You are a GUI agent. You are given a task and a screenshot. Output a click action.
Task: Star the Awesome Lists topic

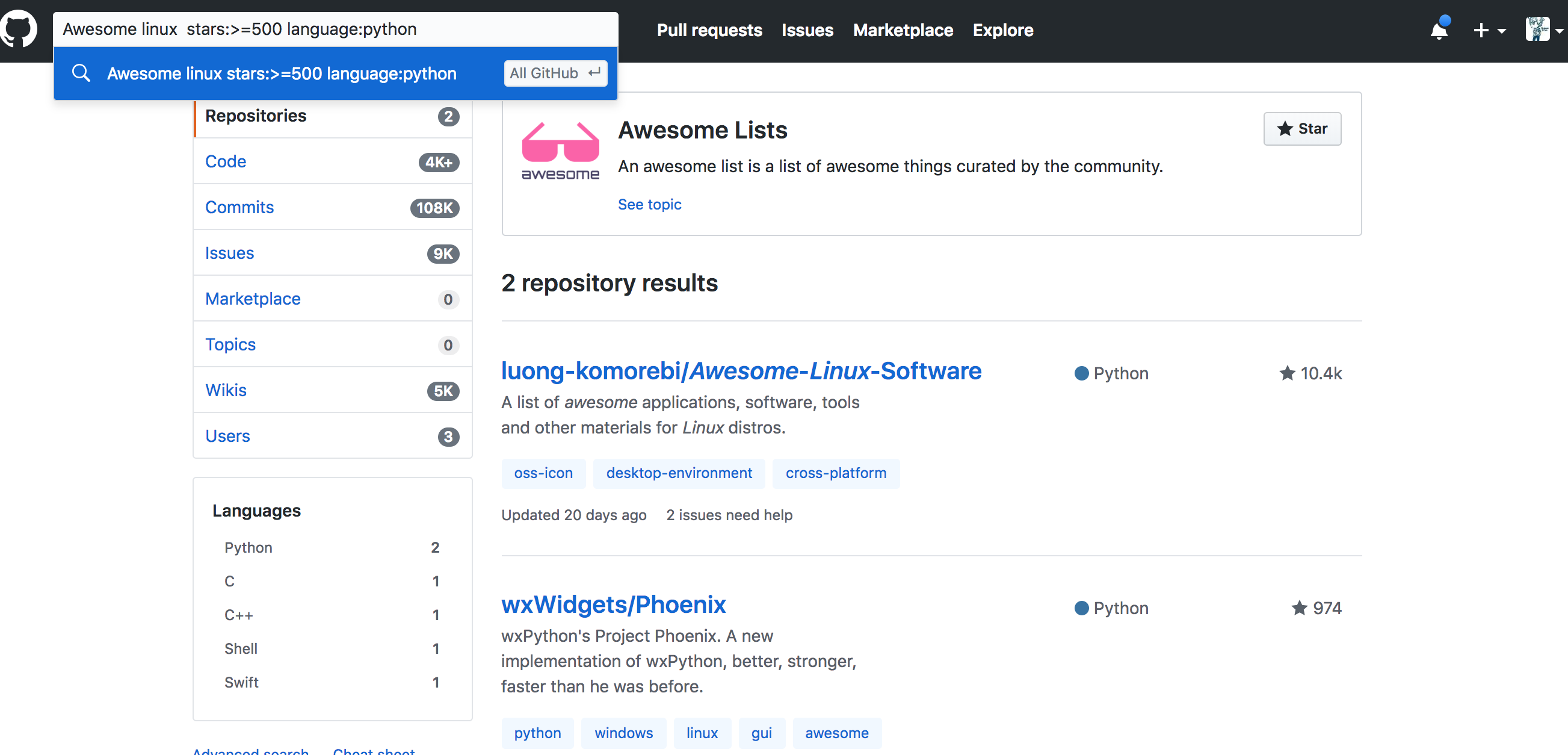pyautogui.click(x=1302, y=128)
